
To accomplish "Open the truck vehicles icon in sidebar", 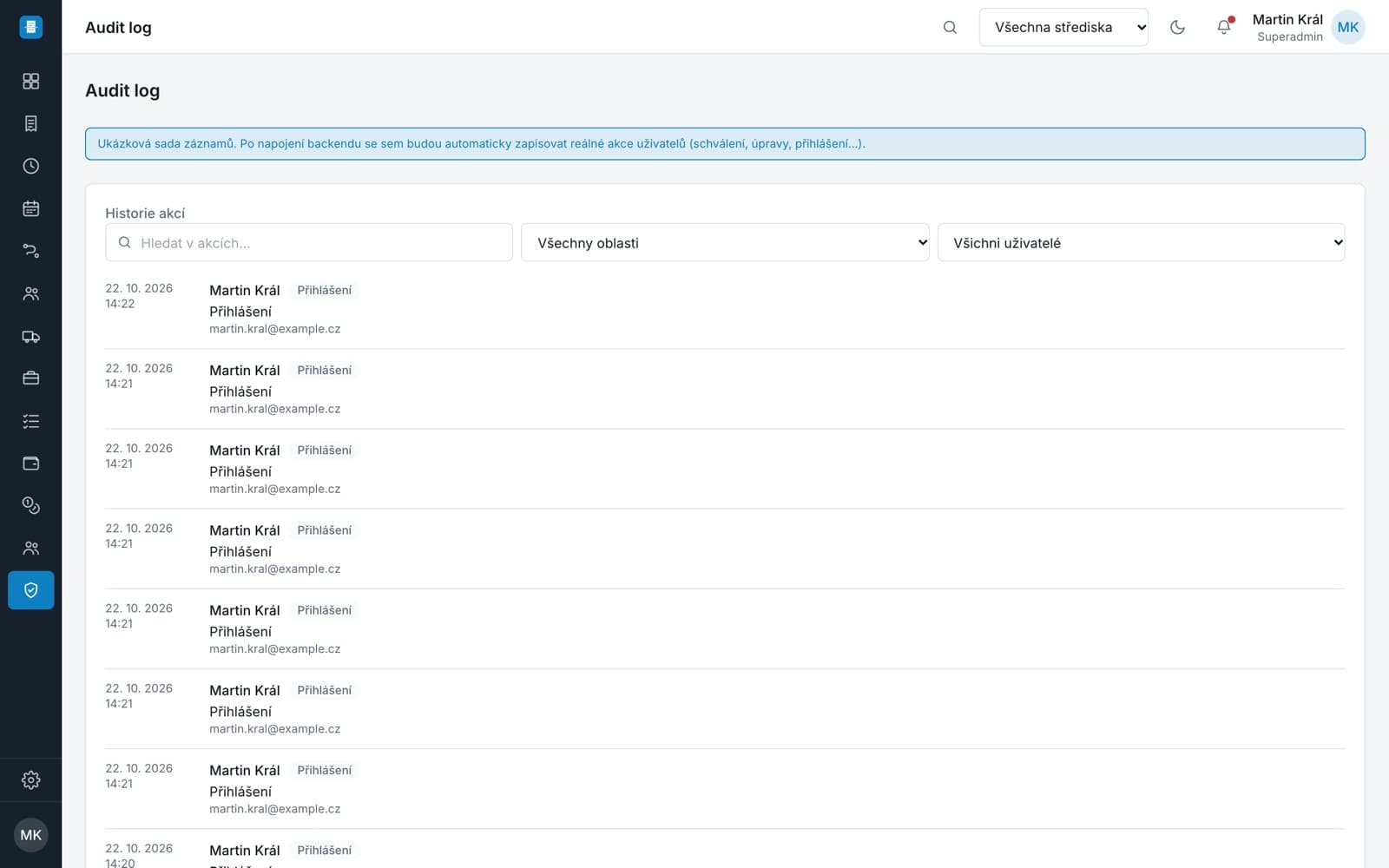I will tap(31, 336).
